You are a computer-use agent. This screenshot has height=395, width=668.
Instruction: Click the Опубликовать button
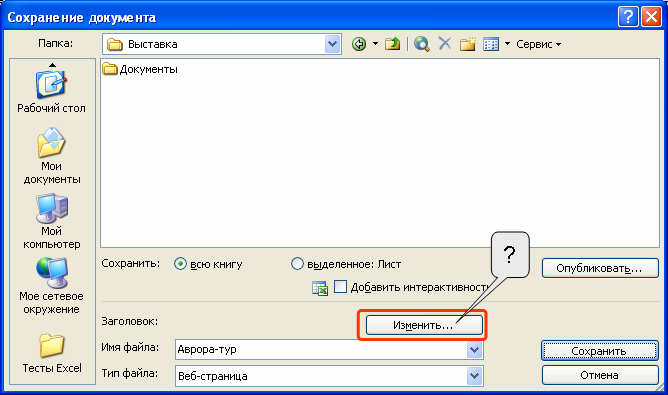coord(600,268)
